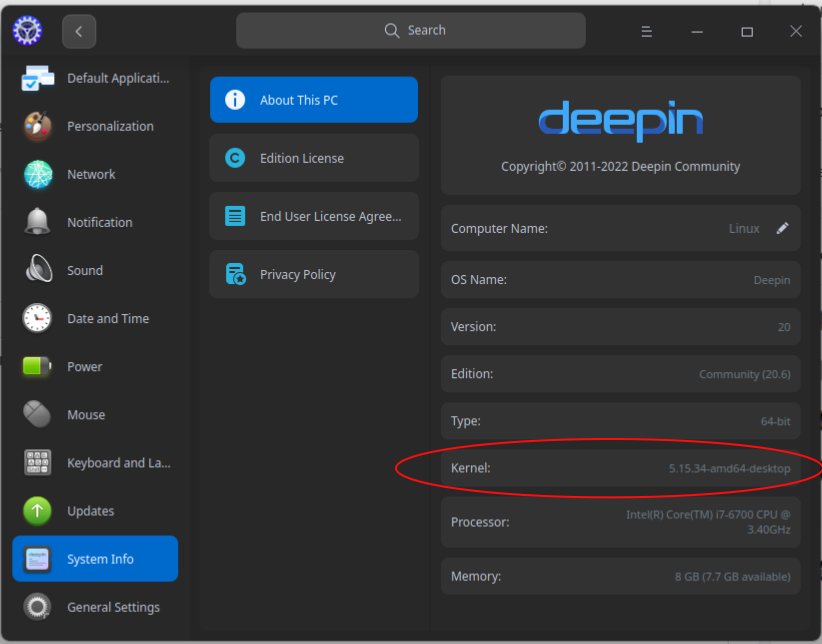The height and width of the screenshot is (644, 822).
Task: Click the Notification bell icon
Action: pyautogui.click(x=38, y=222)
